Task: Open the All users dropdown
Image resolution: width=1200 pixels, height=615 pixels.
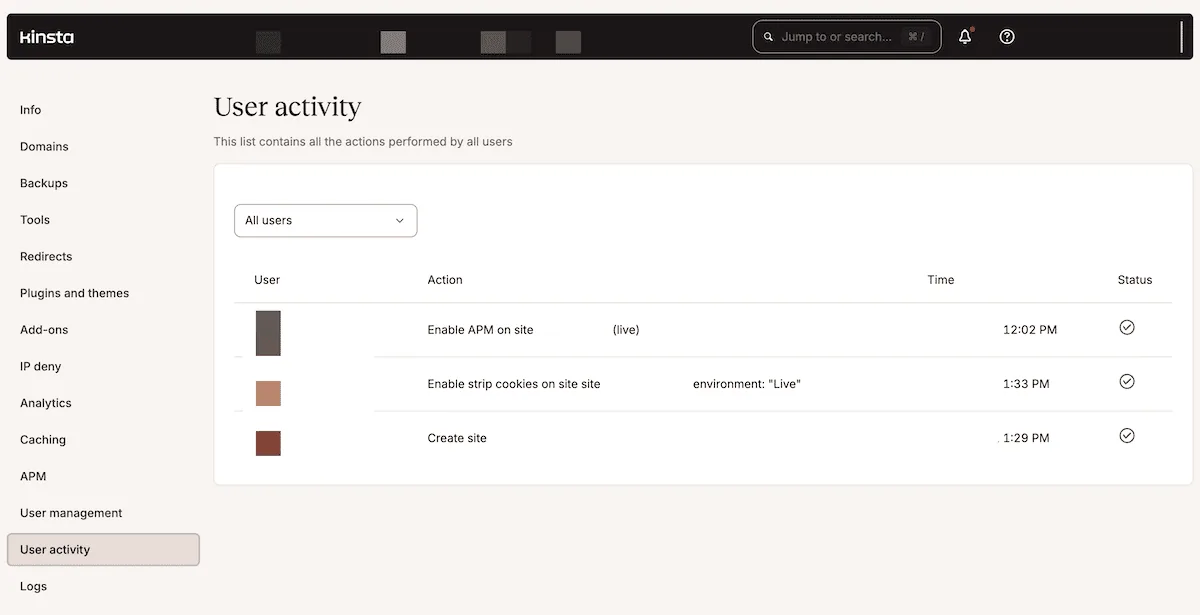Action: coord(325,220)
